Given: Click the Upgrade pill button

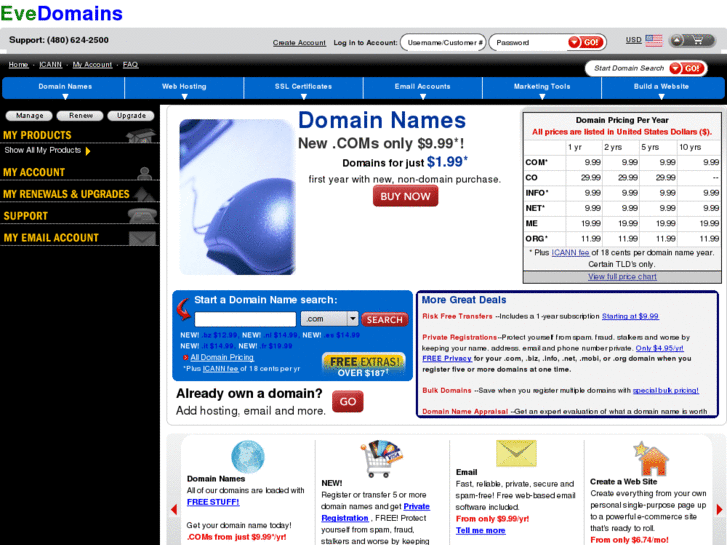Looking at the screenshot, I should (x=131, y=115).
